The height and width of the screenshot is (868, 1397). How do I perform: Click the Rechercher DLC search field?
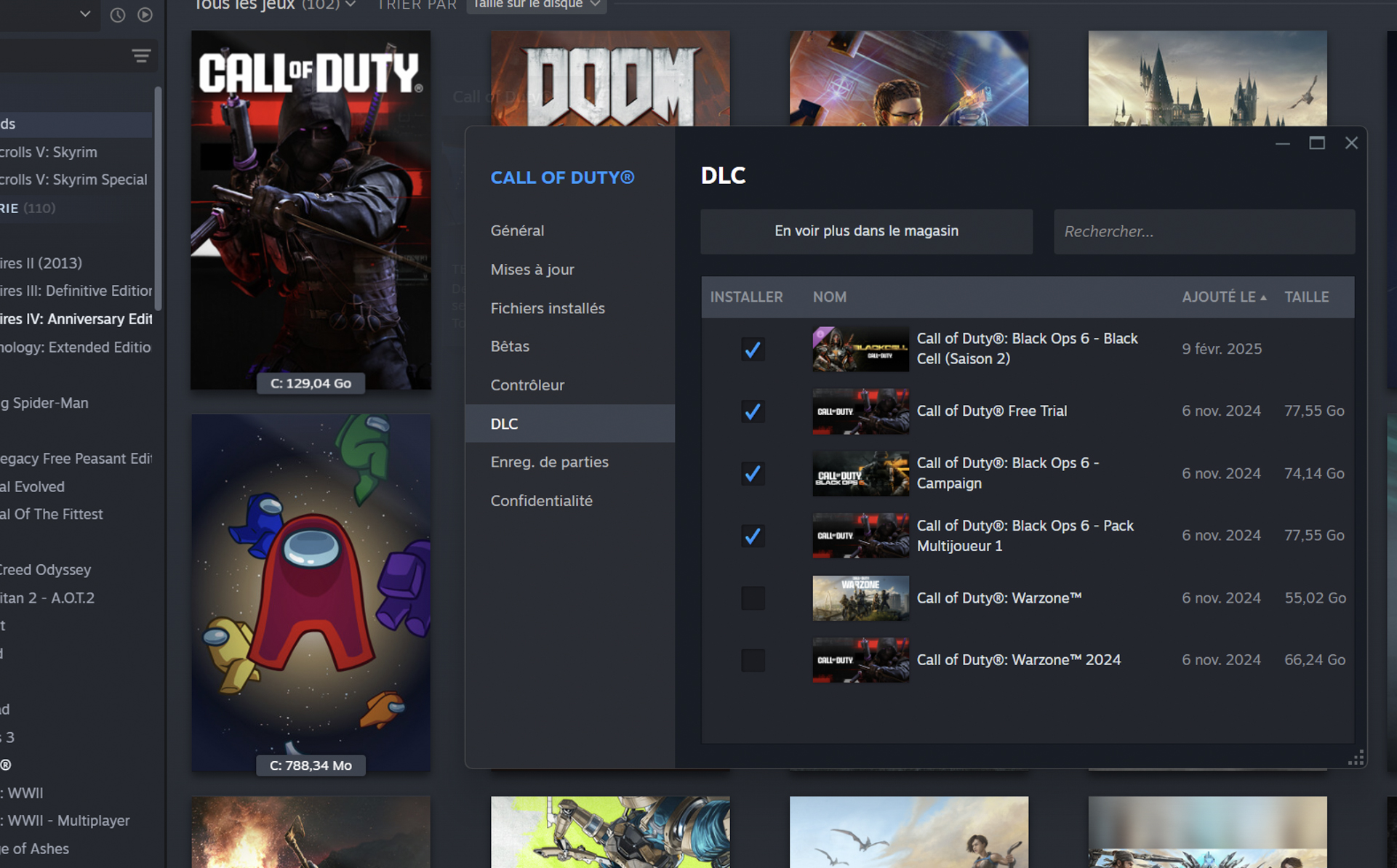tap(1204, 231)
